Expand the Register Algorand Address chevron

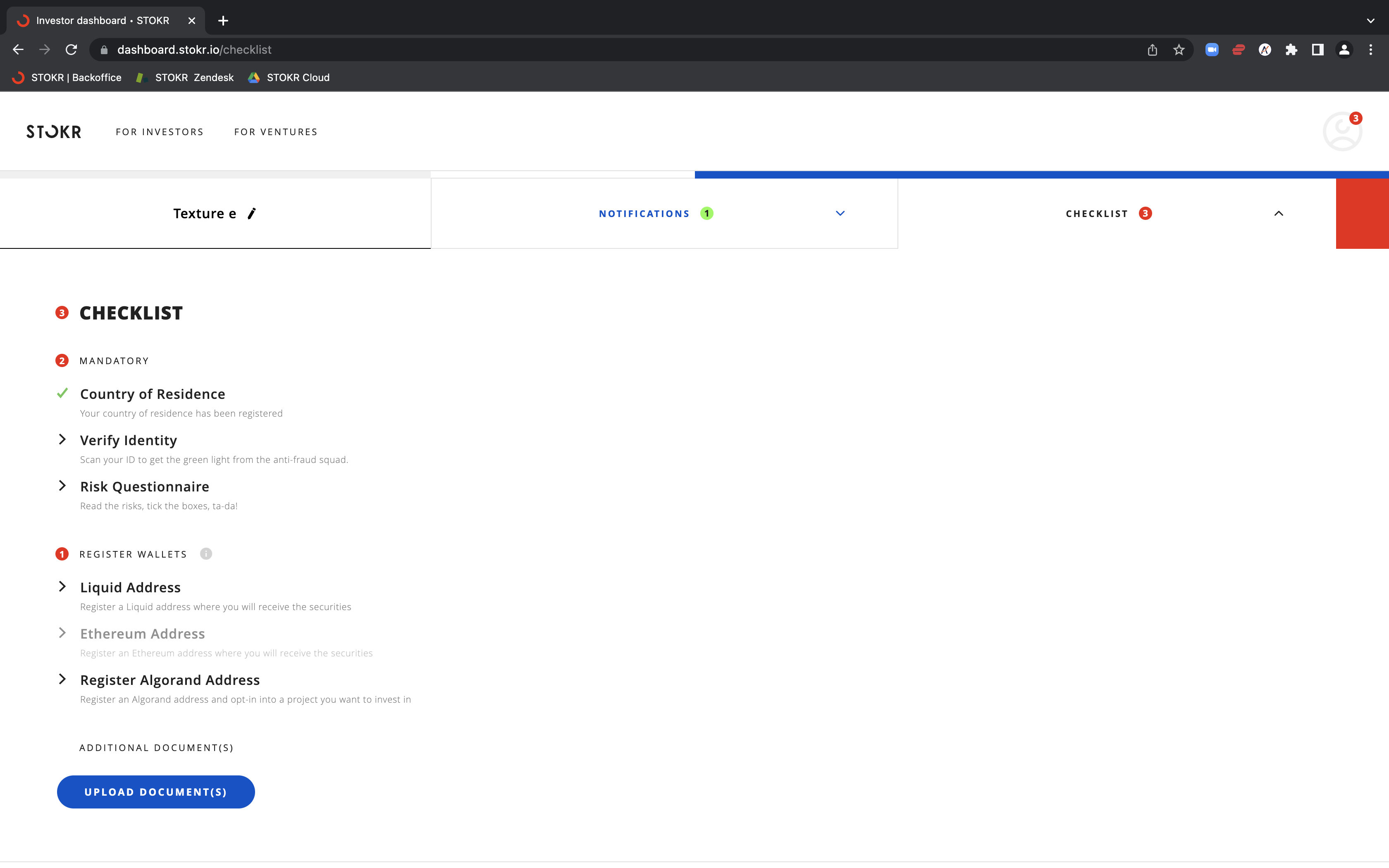[x=62, y=679]
